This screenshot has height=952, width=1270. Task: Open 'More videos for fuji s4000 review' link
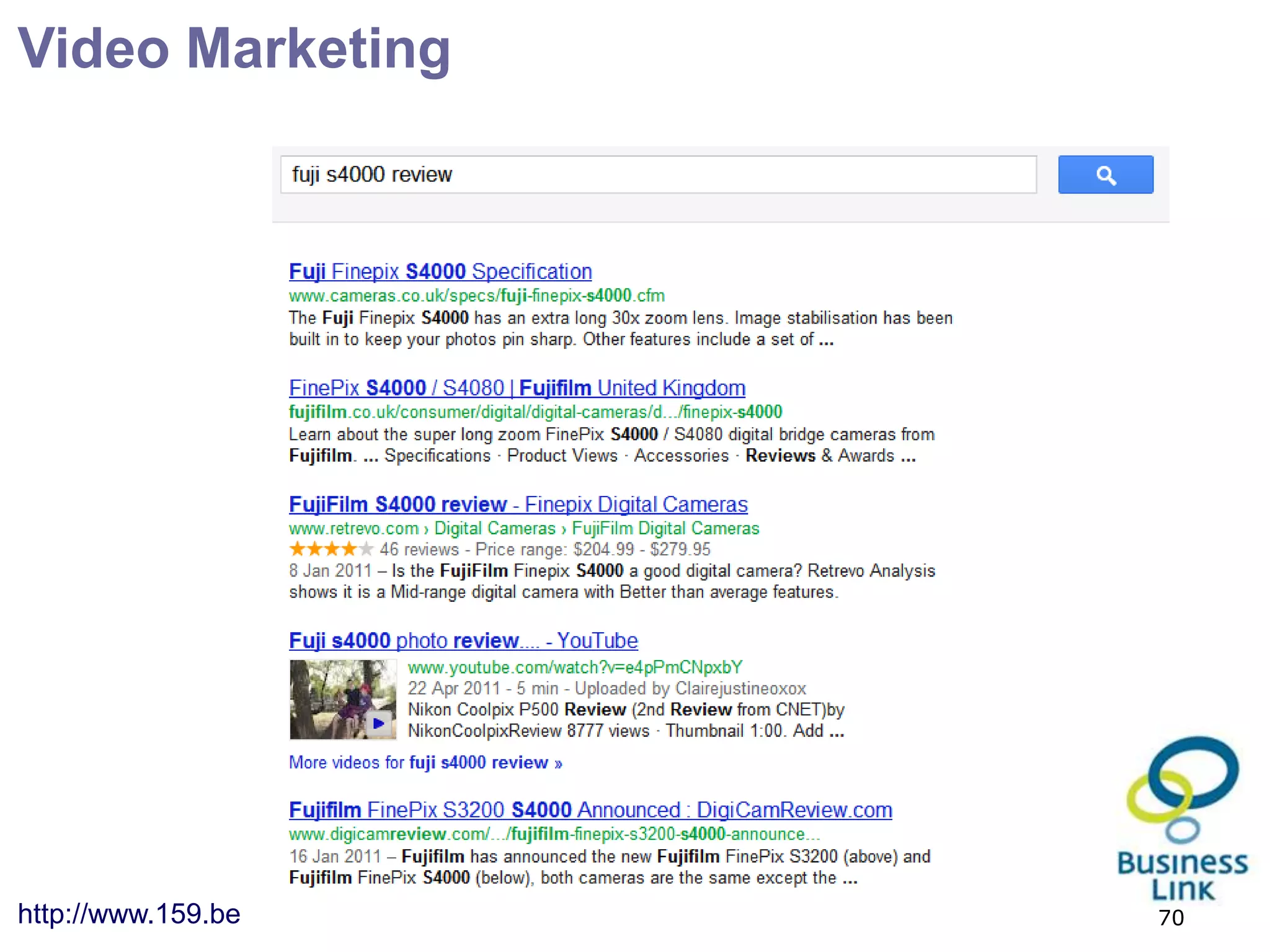(425, 762)
